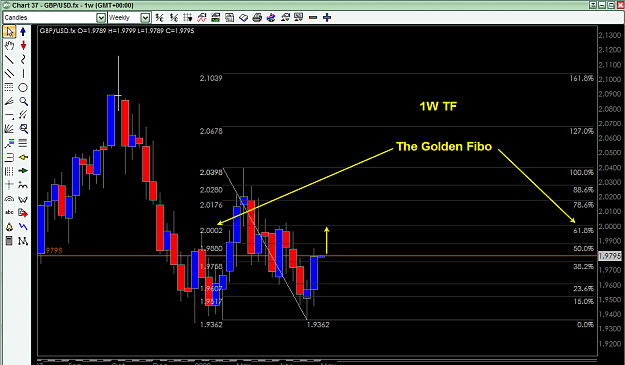Select the vertical line tool
Screen dimensions: 625x365
23,74
